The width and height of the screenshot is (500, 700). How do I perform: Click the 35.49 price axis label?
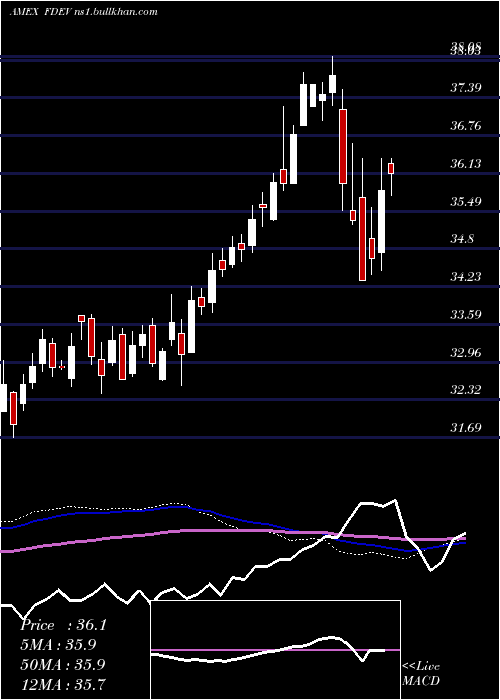pos(466,202)
